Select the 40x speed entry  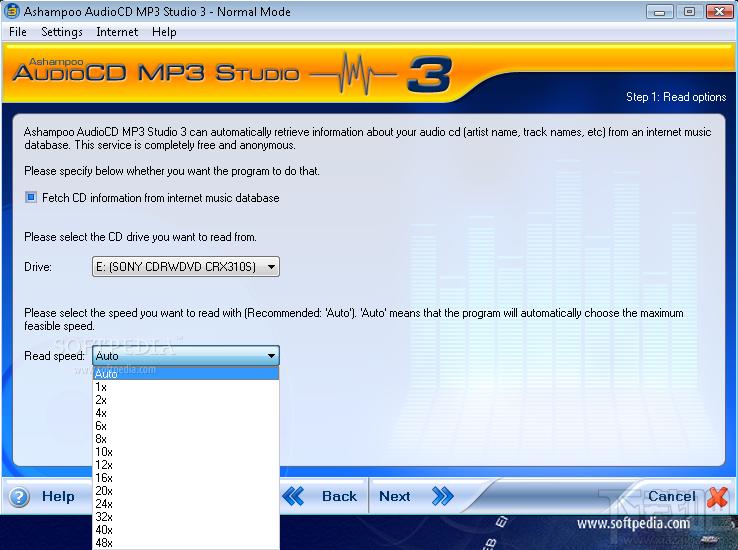click(x=185, y=529)
